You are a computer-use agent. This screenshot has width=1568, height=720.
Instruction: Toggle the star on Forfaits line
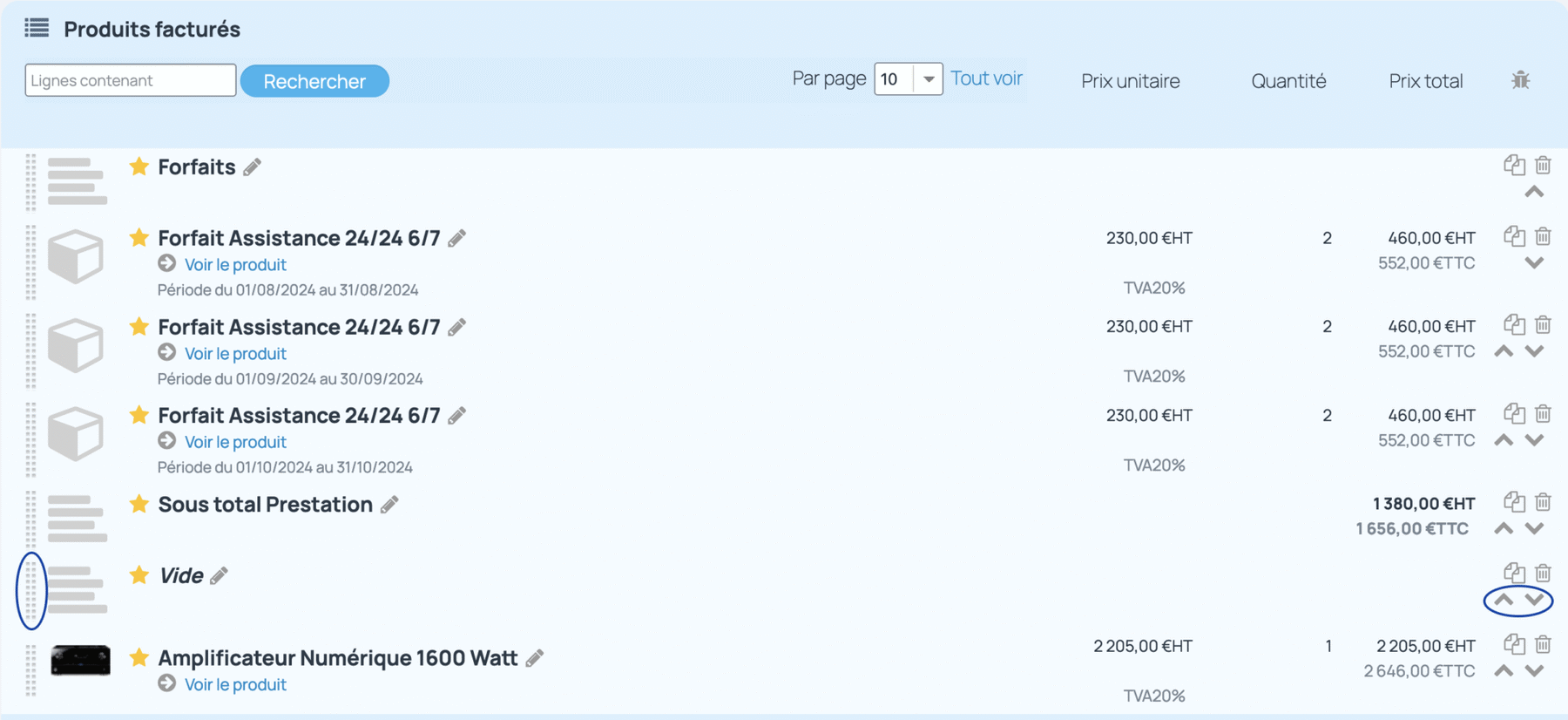pos(139,166)
